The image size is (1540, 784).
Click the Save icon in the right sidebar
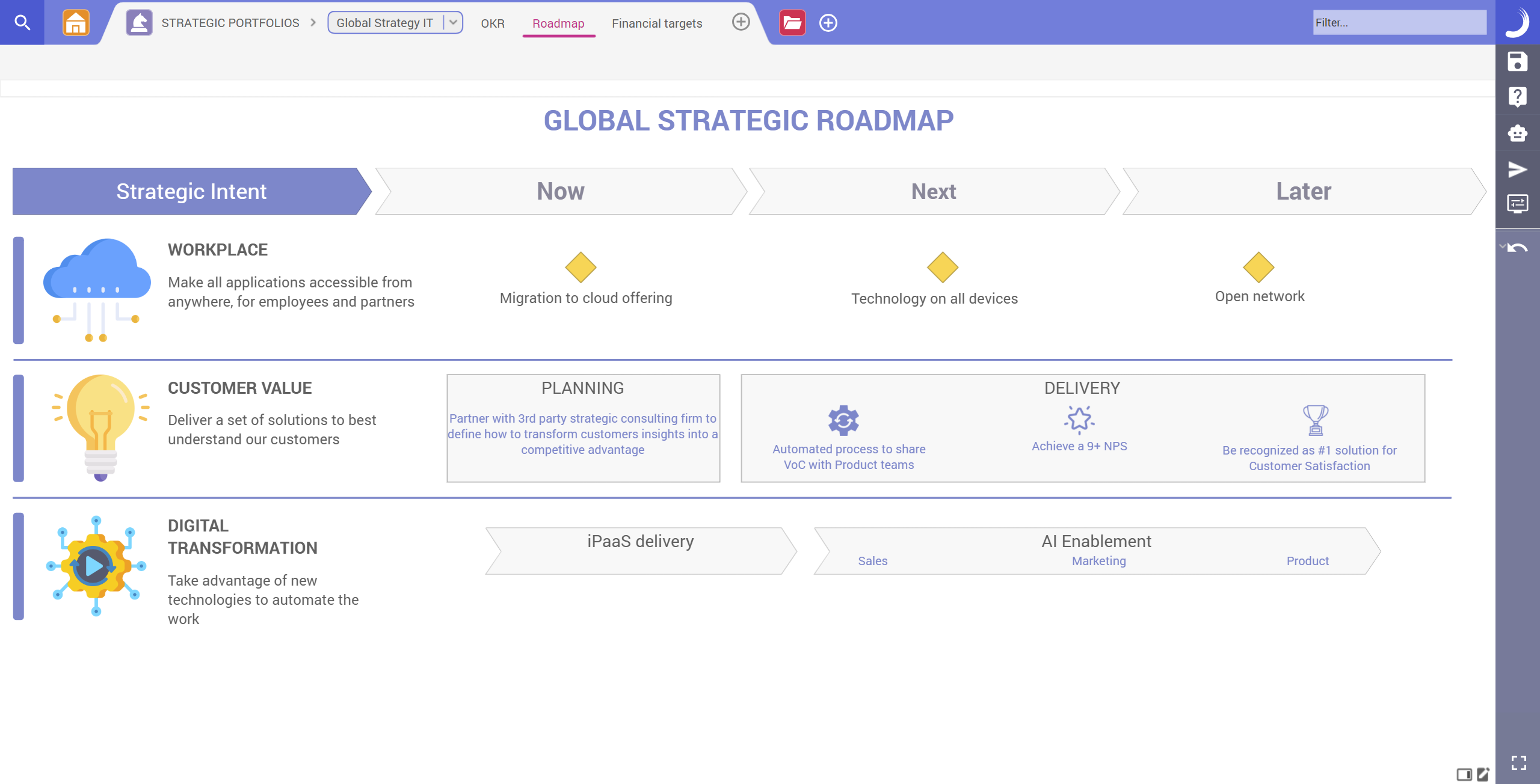click(1517, 62)
